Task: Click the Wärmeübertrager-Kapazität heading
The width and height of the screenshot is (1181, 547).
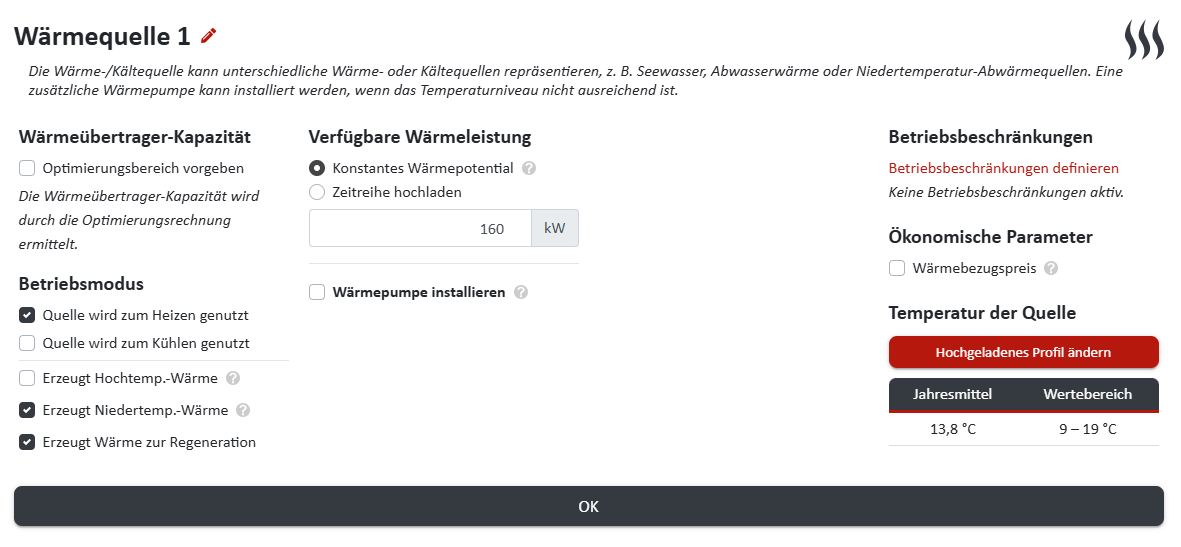Action: pos(135,137)
